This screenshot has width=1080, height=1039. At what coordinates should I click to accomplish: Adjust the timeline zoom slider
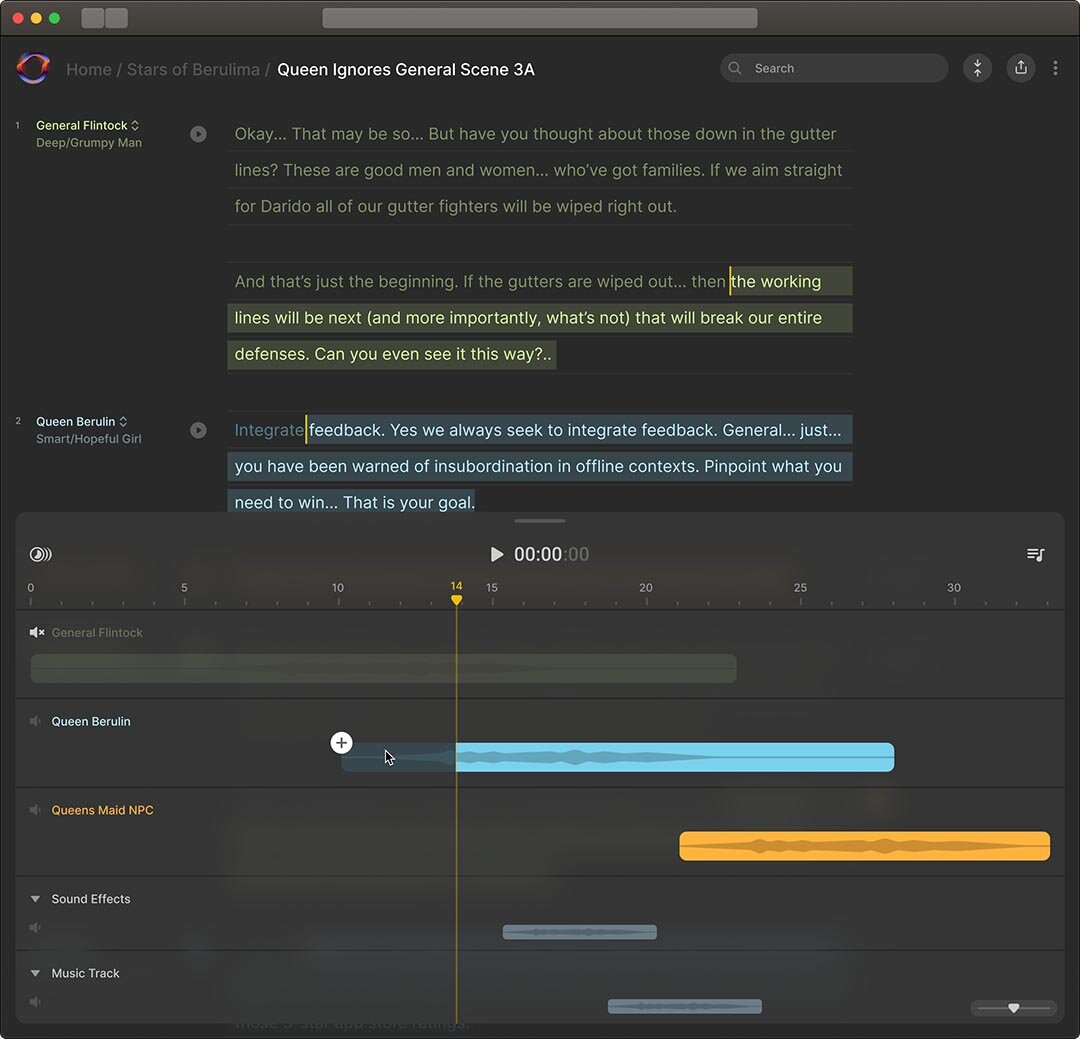tap(1013, 1008)
